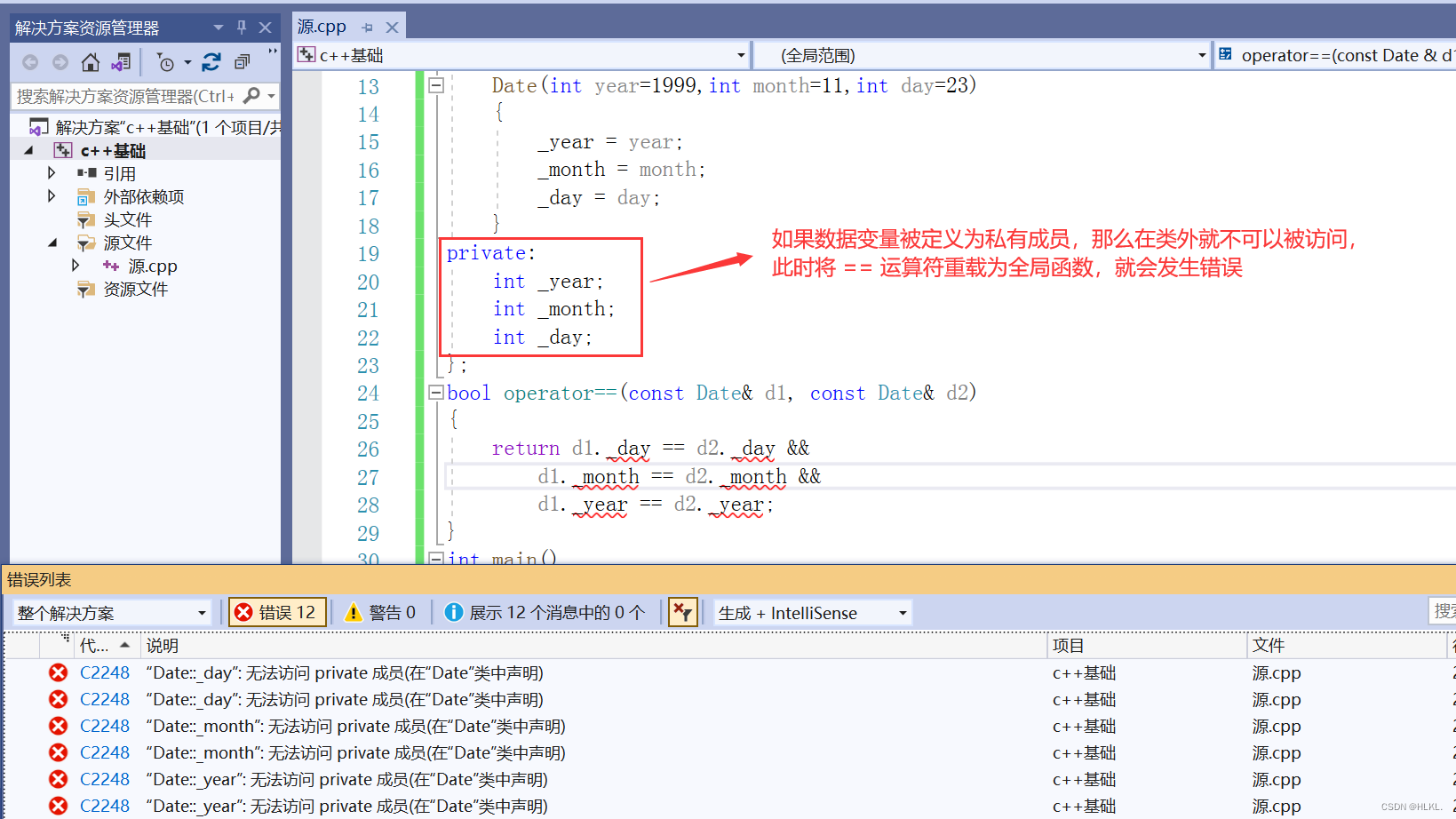Open the pending changes clock filter icon

[164, 62]
